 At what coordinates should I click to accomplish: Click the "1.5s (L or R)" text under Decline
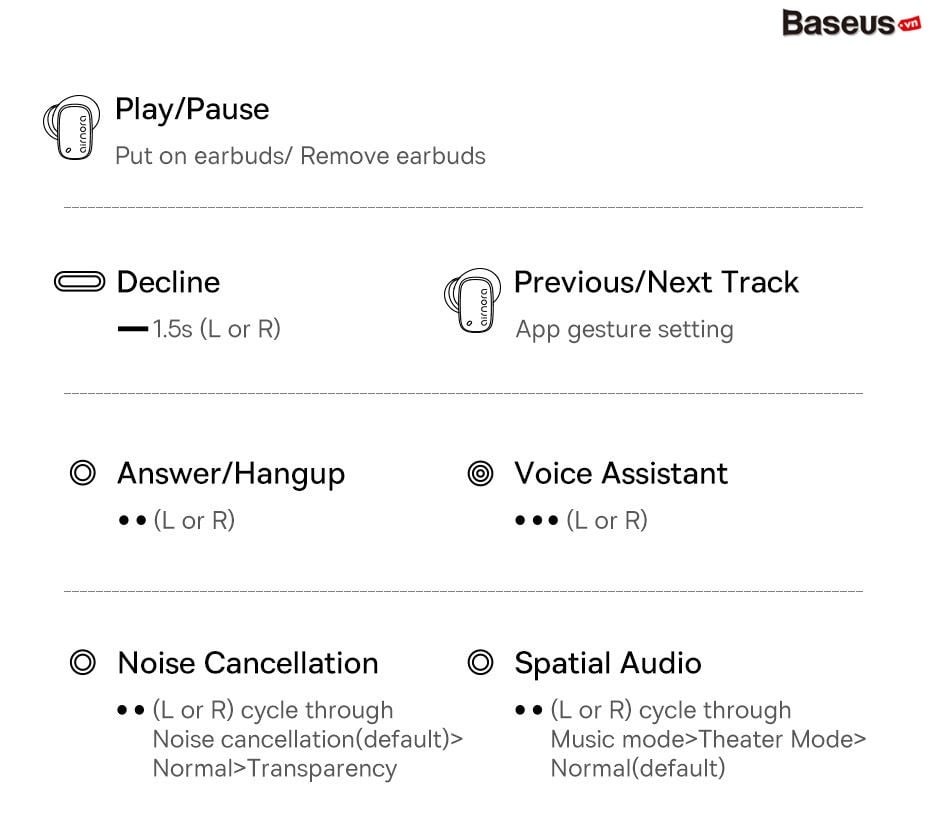pyautogui.click(x=216, y=329)
